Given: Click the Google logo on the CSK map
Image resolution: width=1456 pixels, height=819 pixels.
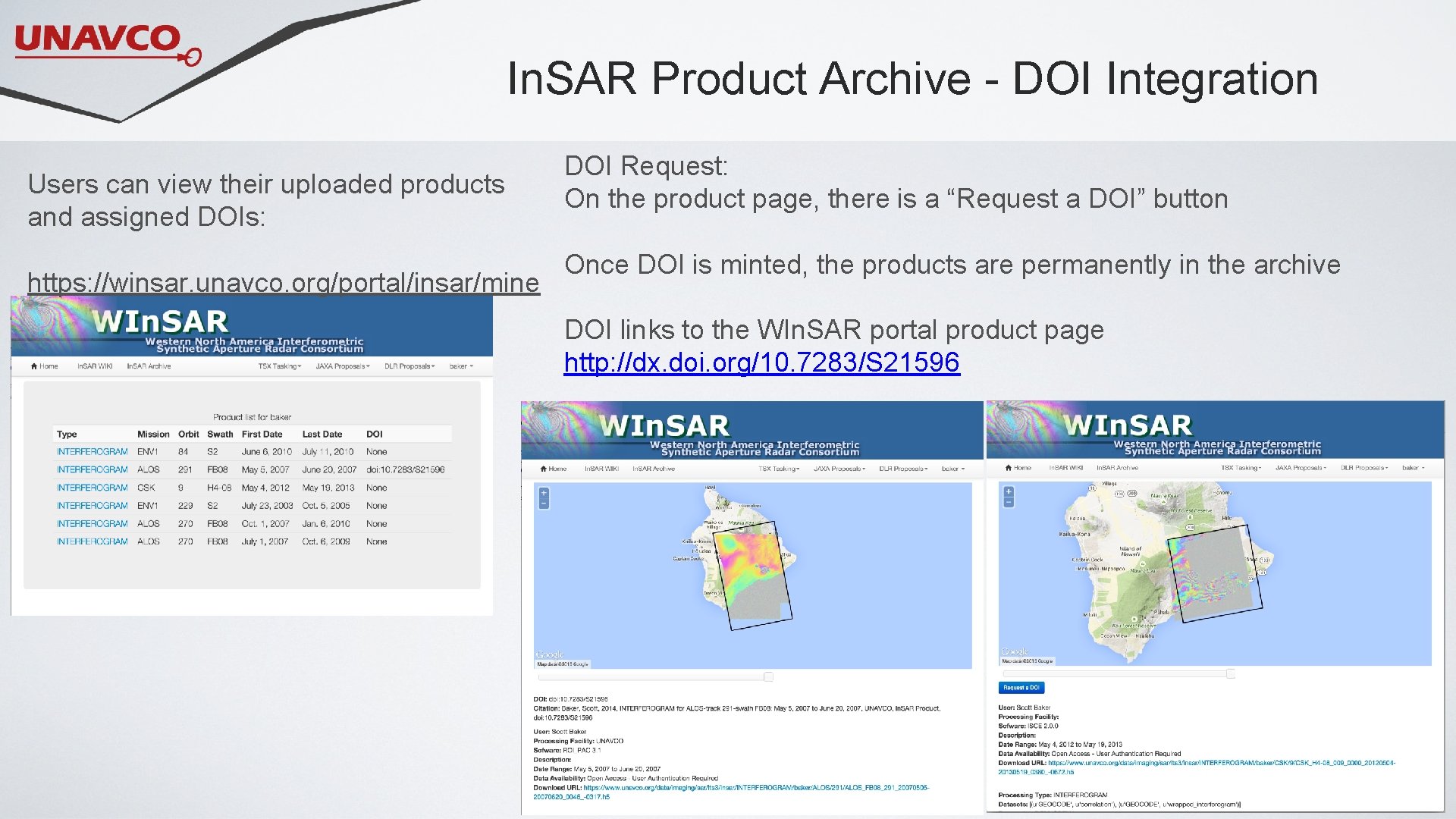Looking at the screenshot, I should point(1015,651).
